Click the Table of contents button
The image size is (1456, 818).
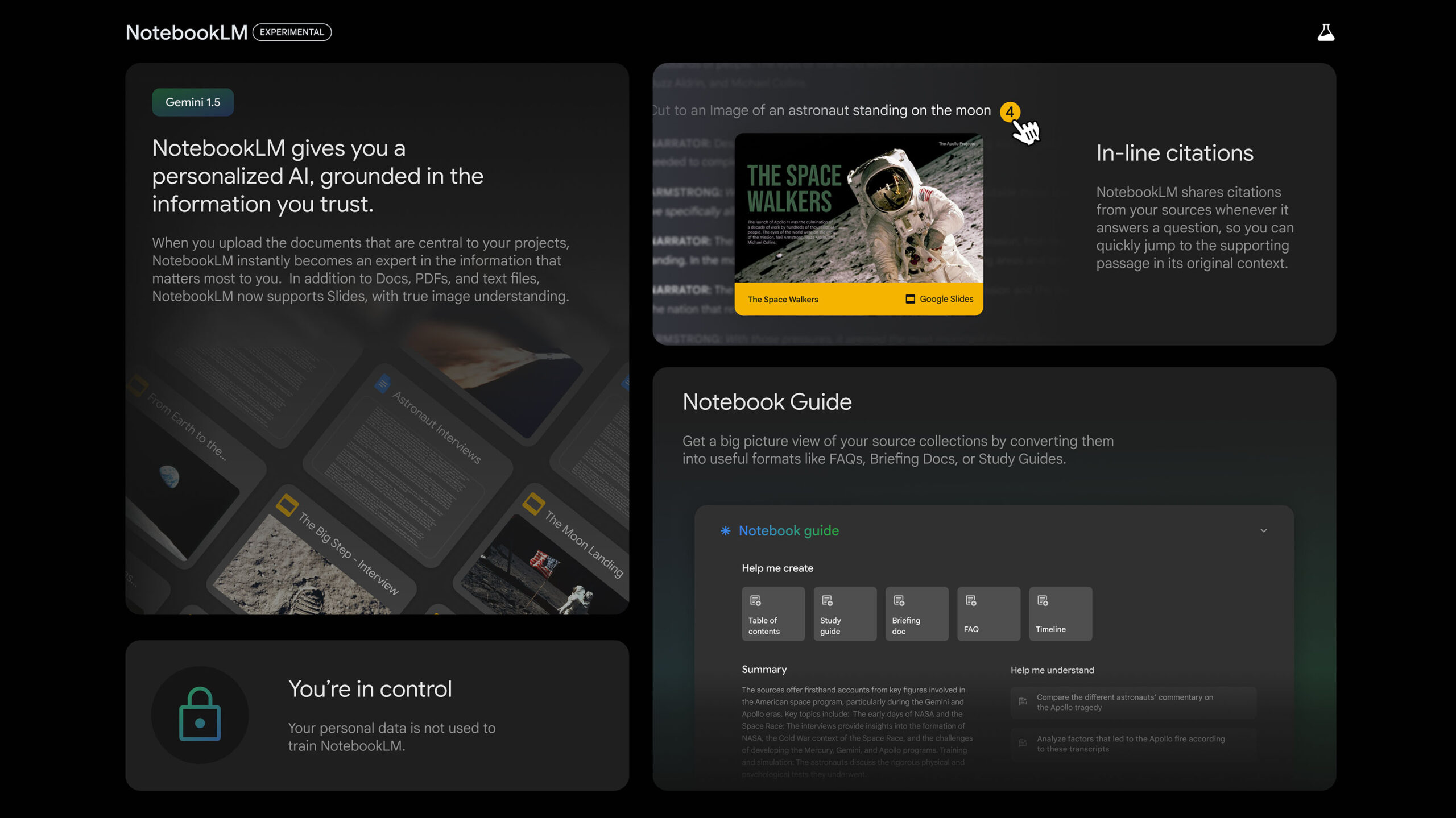coord(773,614)
